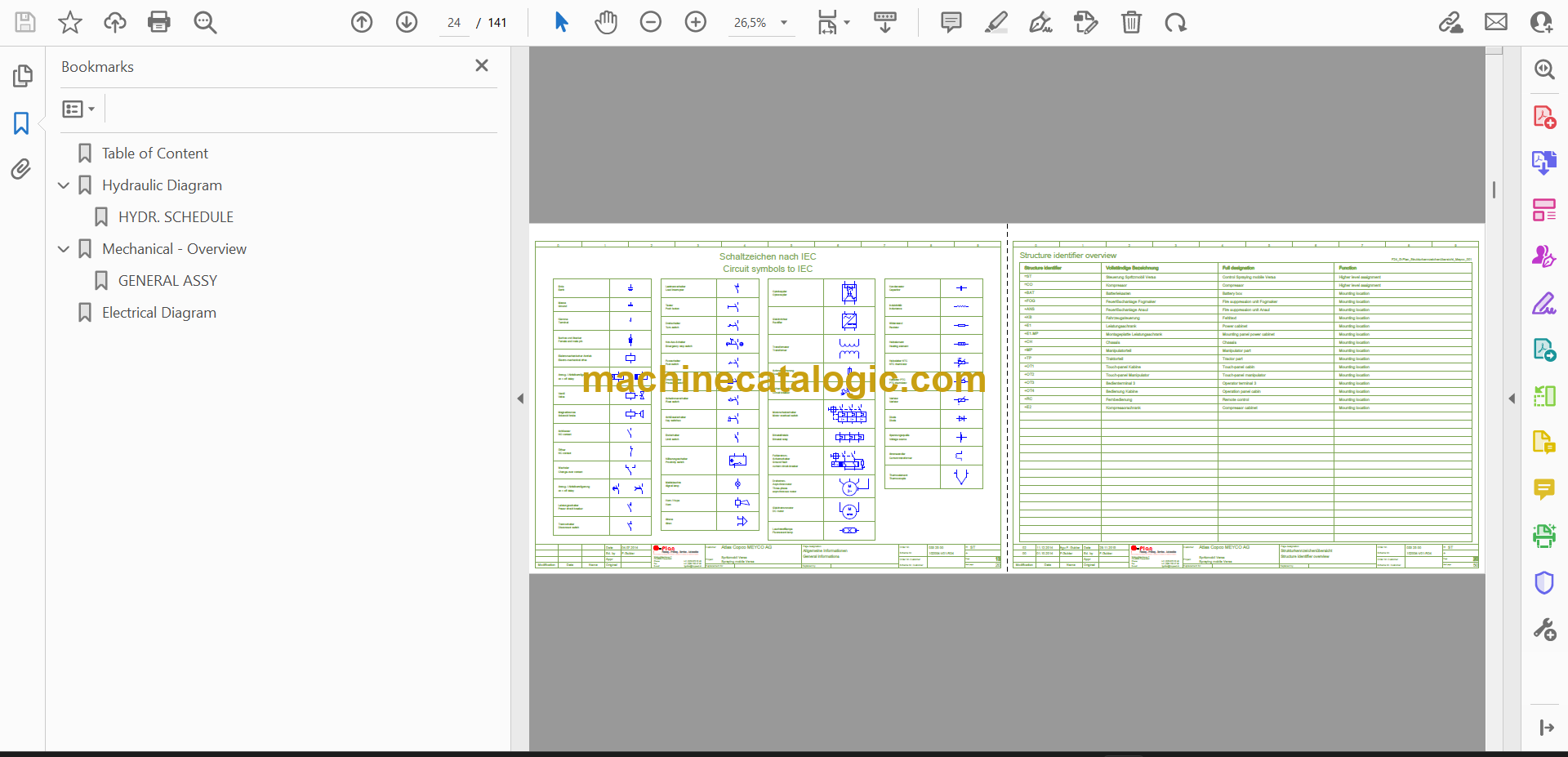
Task: Expand or hide right tools pane arrow
Action: tap(1512, 399)
